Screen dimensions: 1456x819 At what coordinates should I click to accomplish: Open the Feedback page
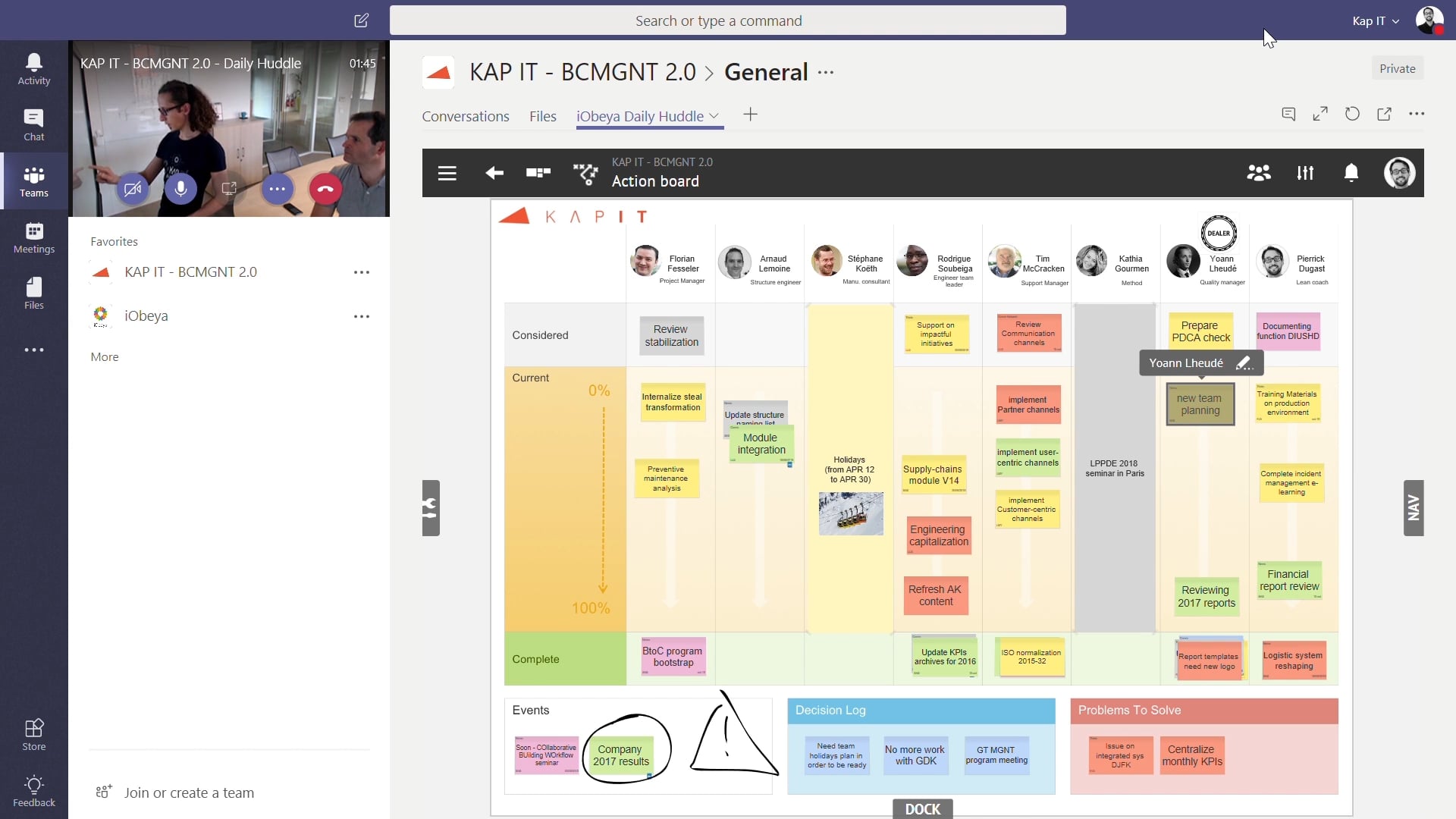coord(34,791)
